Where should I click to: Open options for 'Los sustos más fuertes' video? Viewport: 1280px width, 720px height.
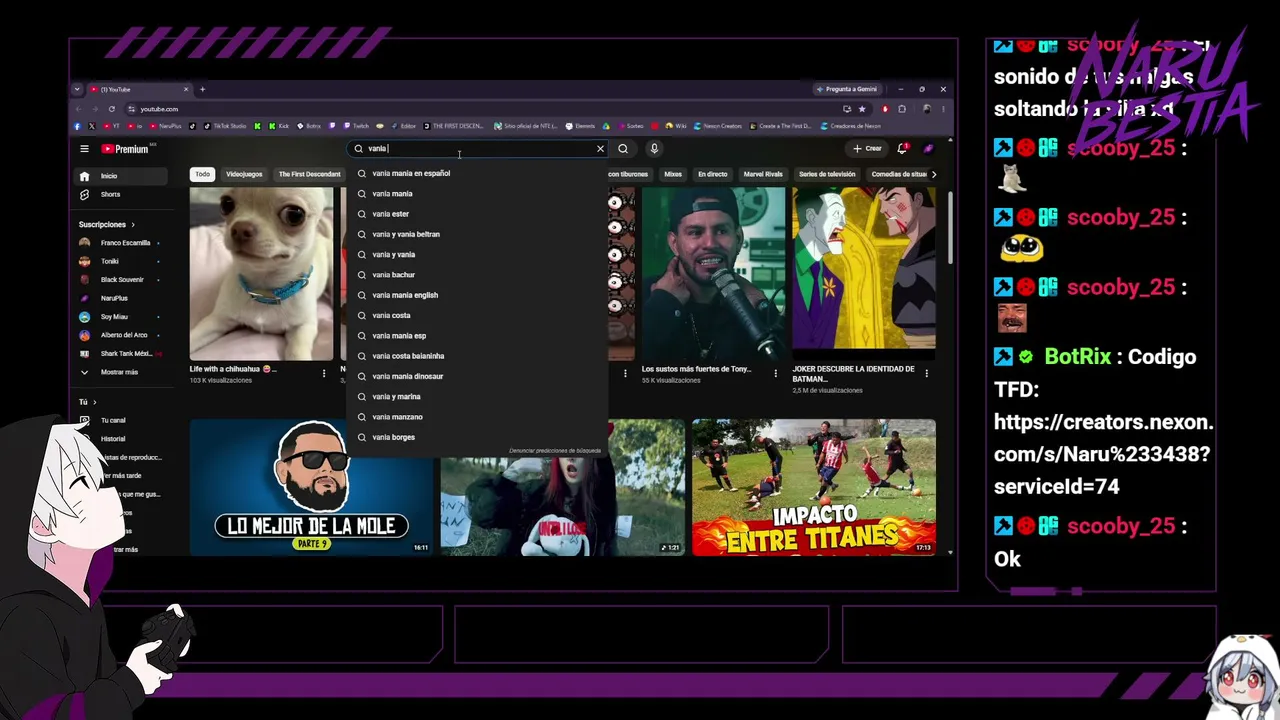click(x=775, y=373)
